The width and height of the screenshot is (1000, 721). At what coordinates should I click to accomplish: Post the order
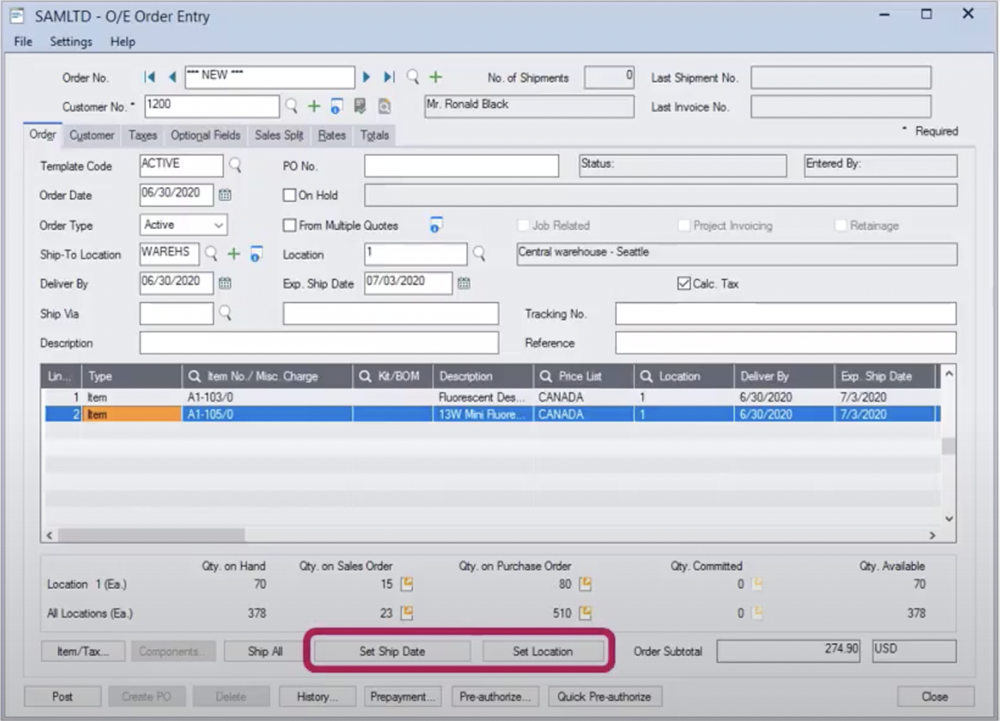click(x=62, y=697)
